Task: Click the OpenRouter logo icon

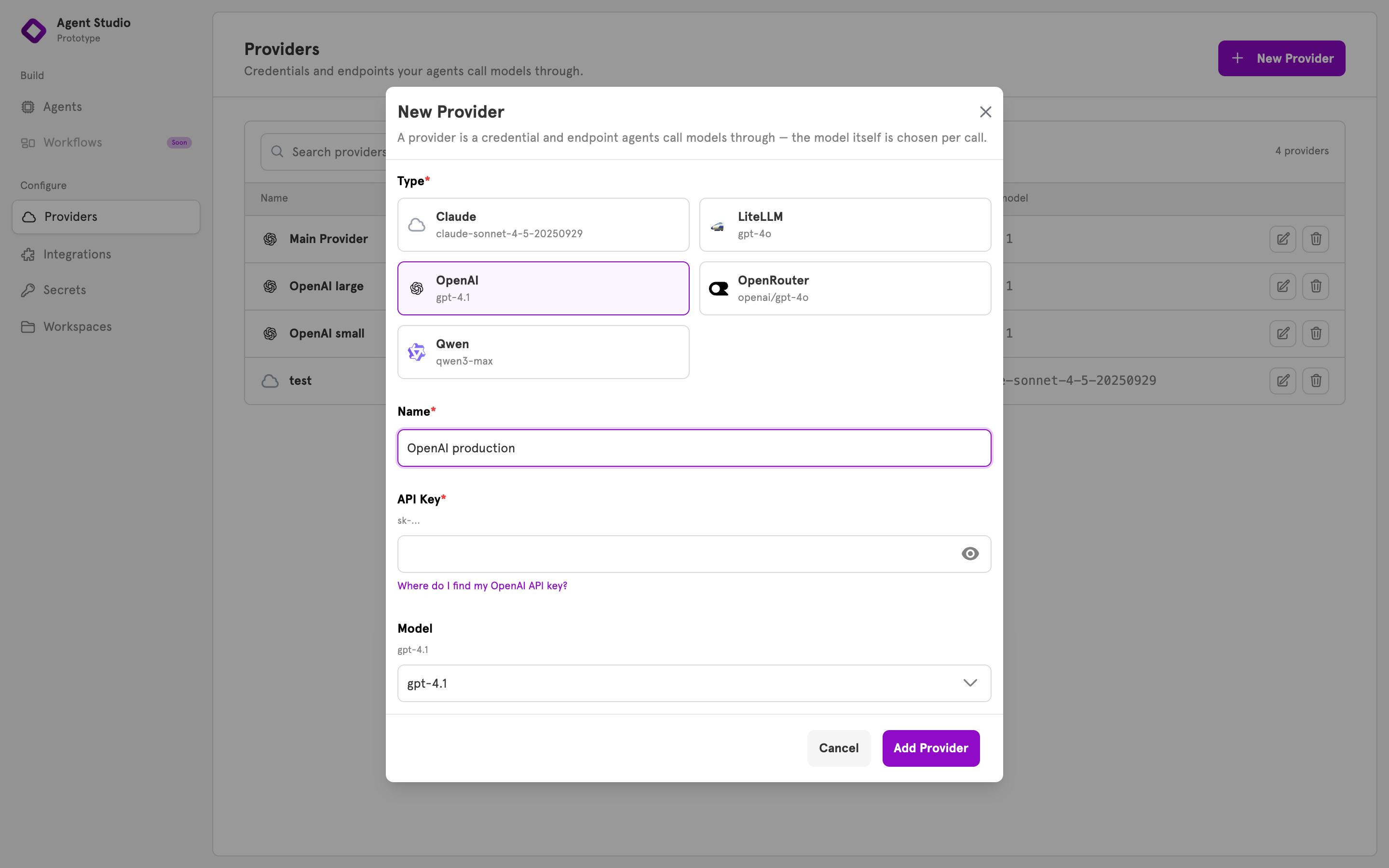Action: click(719, 288)
